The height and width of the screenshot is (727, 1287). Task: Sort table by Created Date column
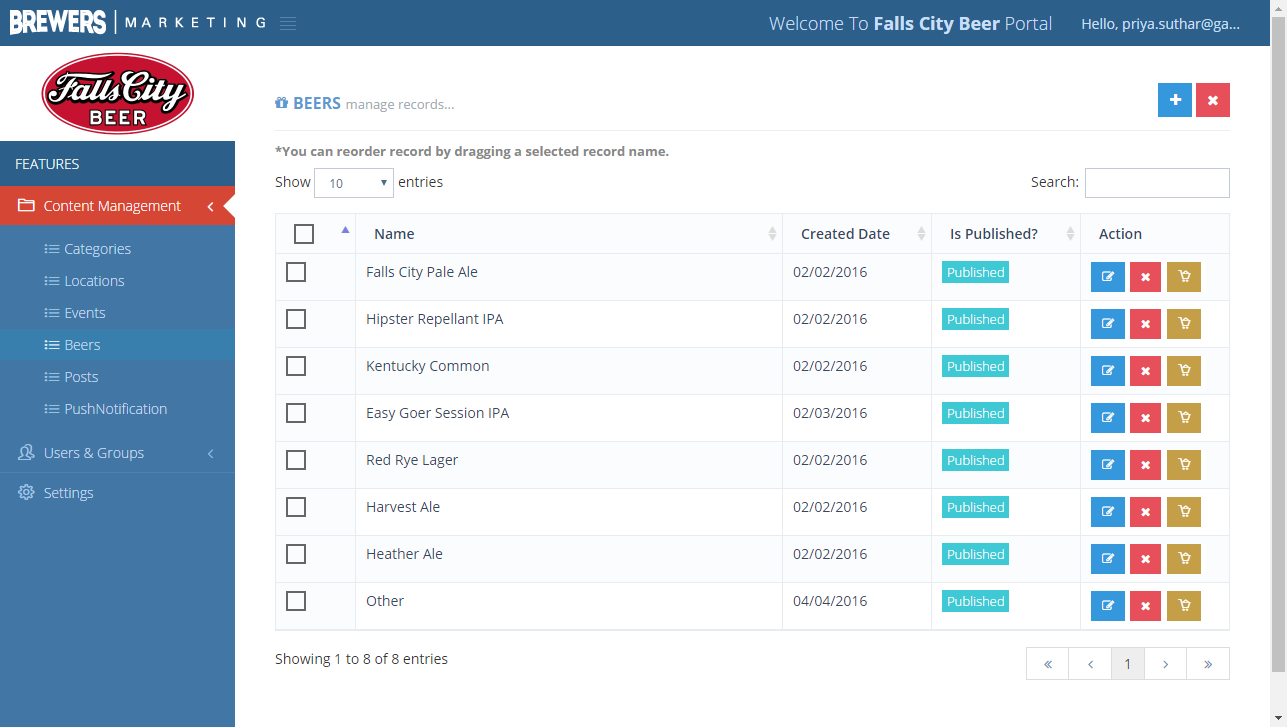coord(857,234)
